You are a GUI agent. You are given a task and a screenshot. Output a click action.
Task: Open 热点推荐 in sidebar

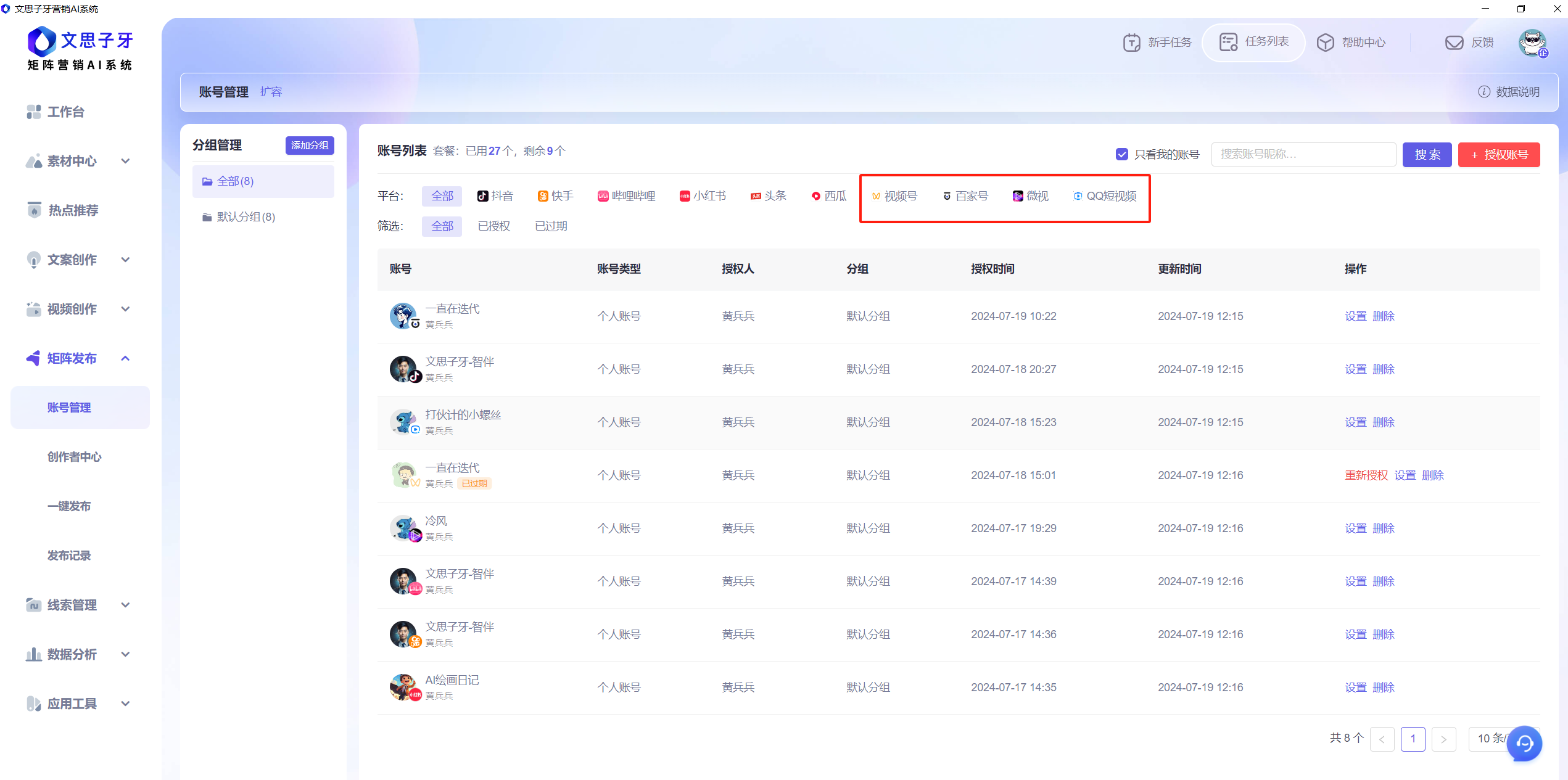pos(63,210)
